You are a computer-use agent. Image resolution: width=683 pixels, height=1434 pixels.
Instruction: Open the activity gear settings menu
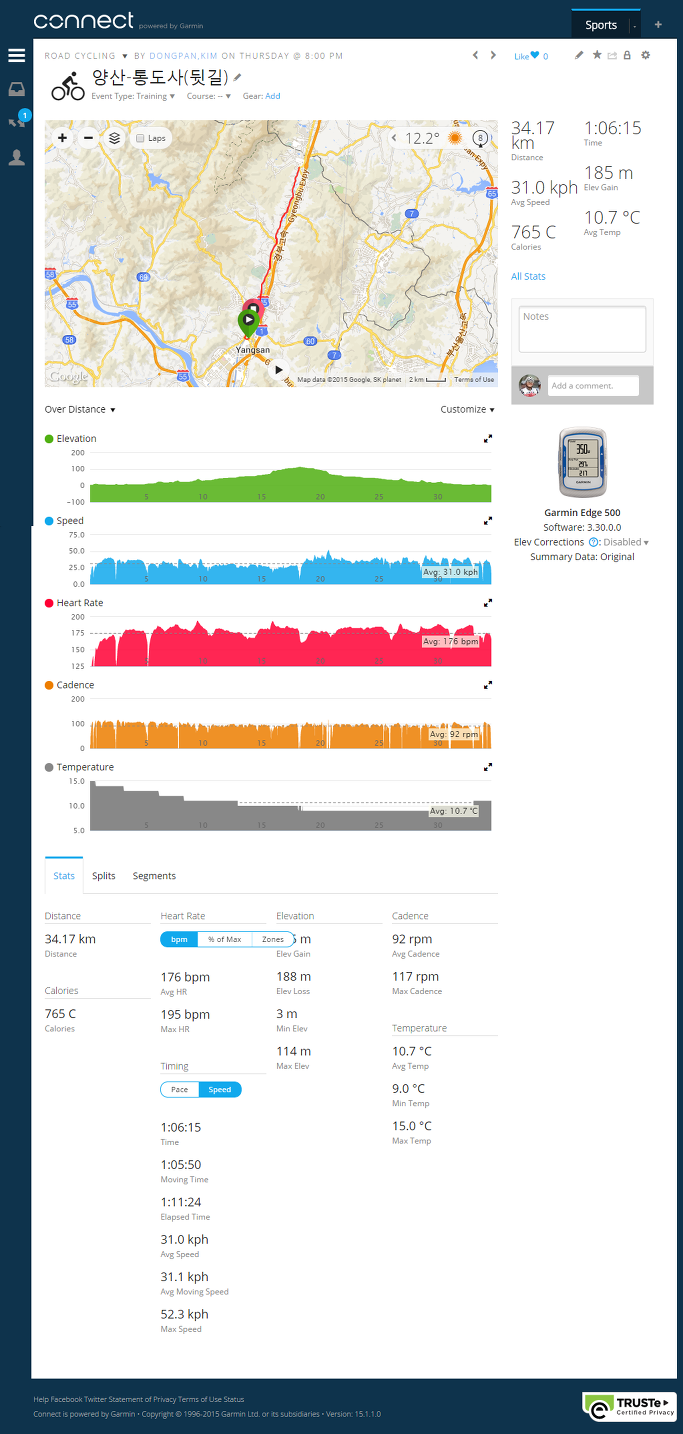646,56
